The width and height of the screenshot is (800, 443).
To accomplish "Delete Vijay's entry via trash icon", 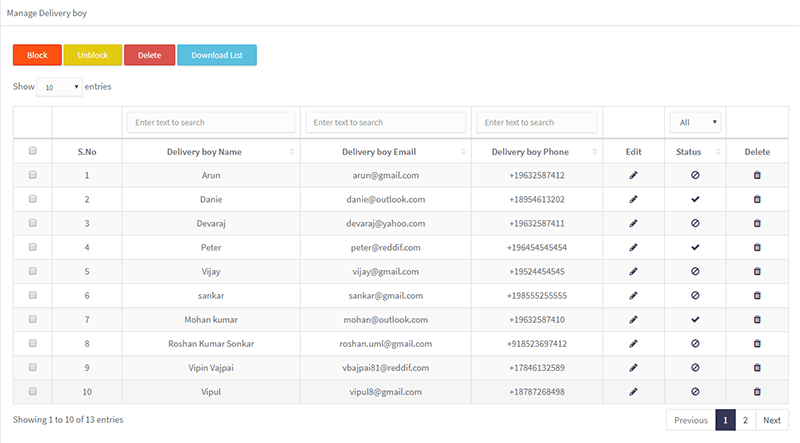I will tap(757, 272).
